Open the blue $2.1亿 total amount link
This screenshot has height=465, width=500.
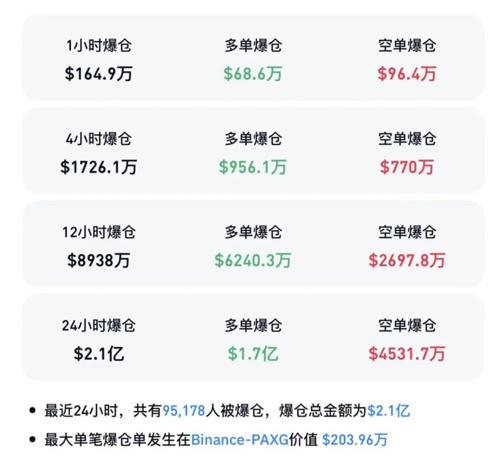coord(389,410)
